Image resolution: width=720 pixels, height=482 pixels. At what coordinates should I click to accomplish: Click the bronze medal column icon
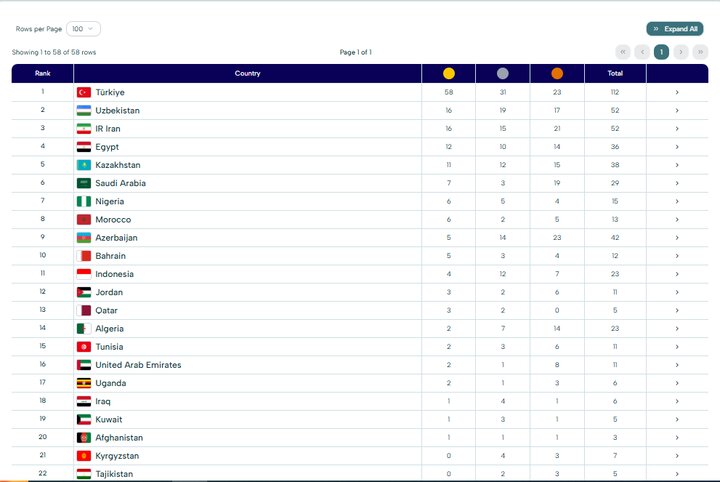(x=557, y=73)
